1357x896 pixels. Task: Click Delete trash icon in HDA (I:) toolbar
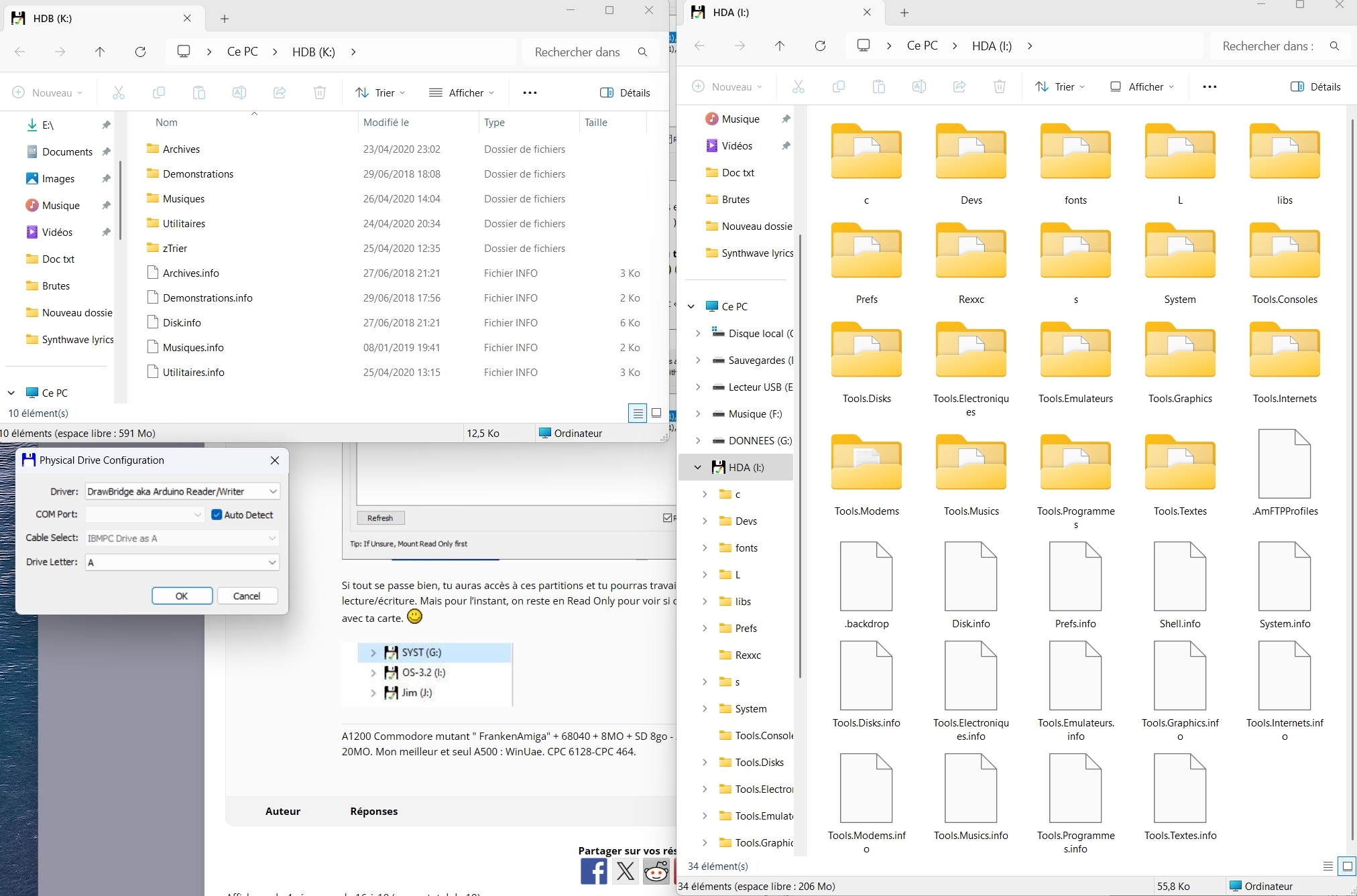(1000, 86)
